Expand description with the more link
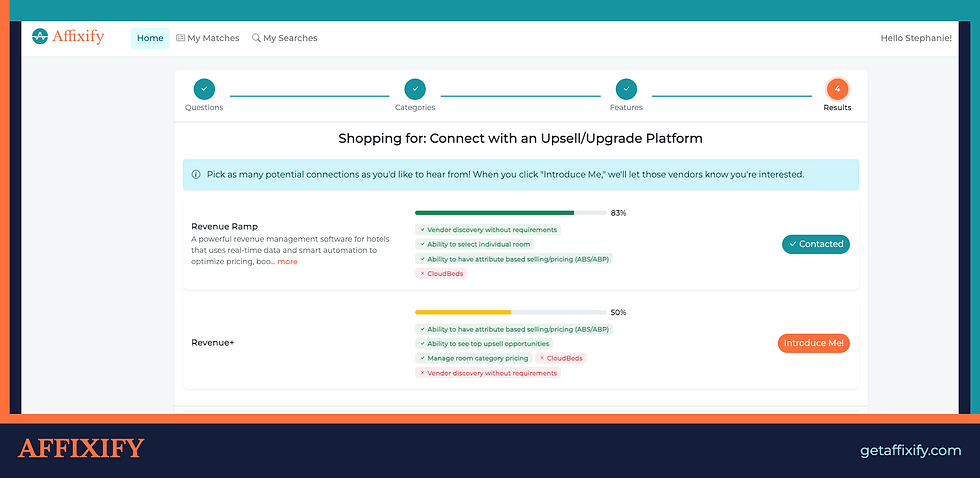The height and width of the screenshot is (478, 980). [x=288, y=262]
